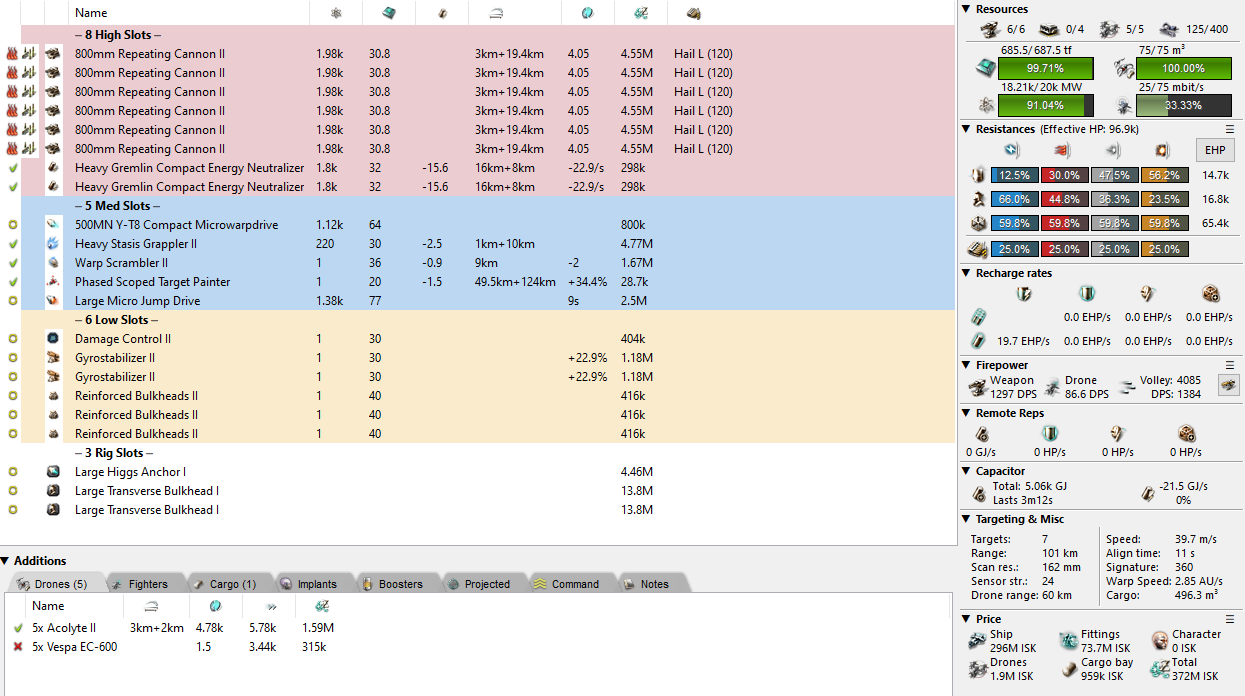The width and height of the screenshot is (1245, 696).
Task: Collapse the Additions section
Action: coord(7,561)
